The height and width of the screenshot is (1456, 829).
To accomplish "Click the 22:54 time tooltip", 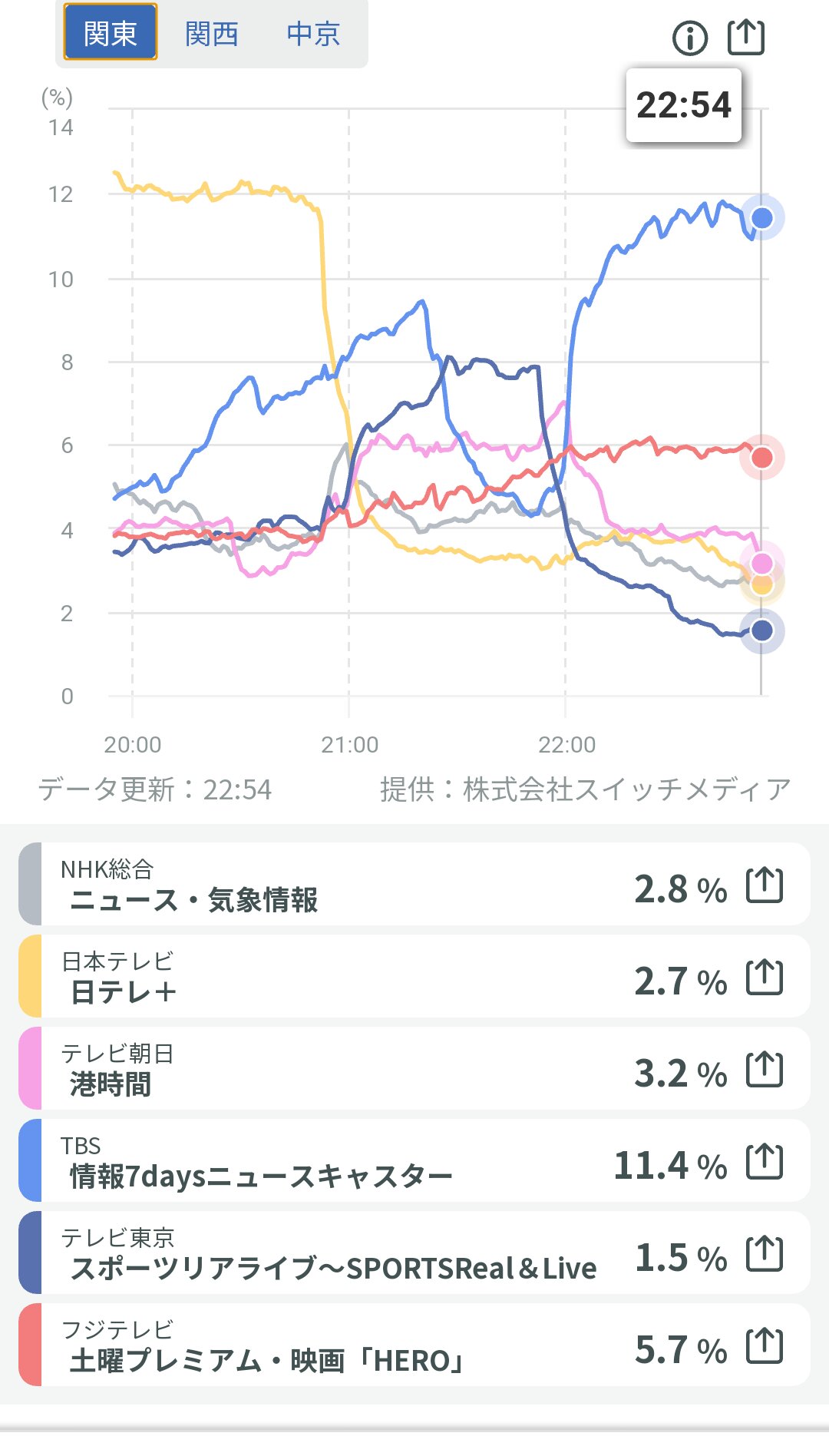I will [683, 105].
